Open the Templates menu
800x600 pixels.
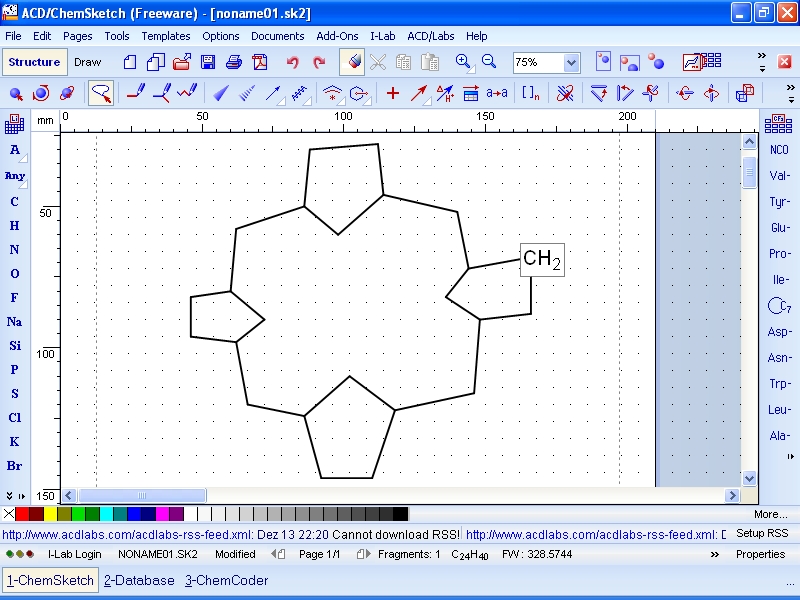(x=165, y=36)
